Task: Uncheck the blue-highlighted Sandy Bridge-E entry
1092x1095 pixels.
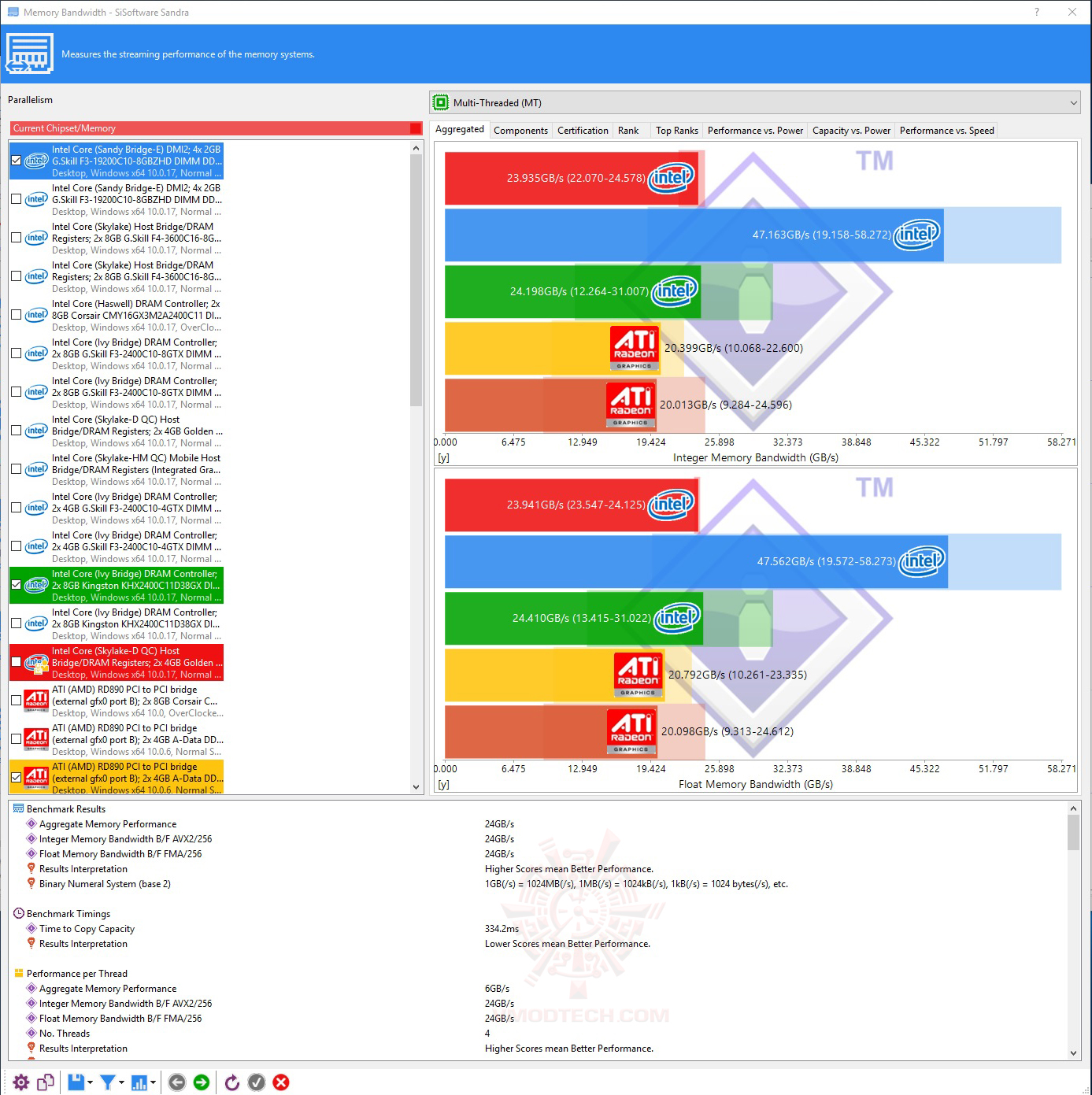Action: coord(16,161)
